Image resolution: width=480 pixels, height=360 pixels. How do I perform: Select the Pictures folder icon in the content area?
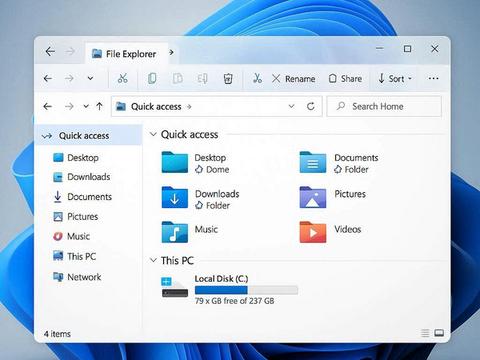click(313, 197)
